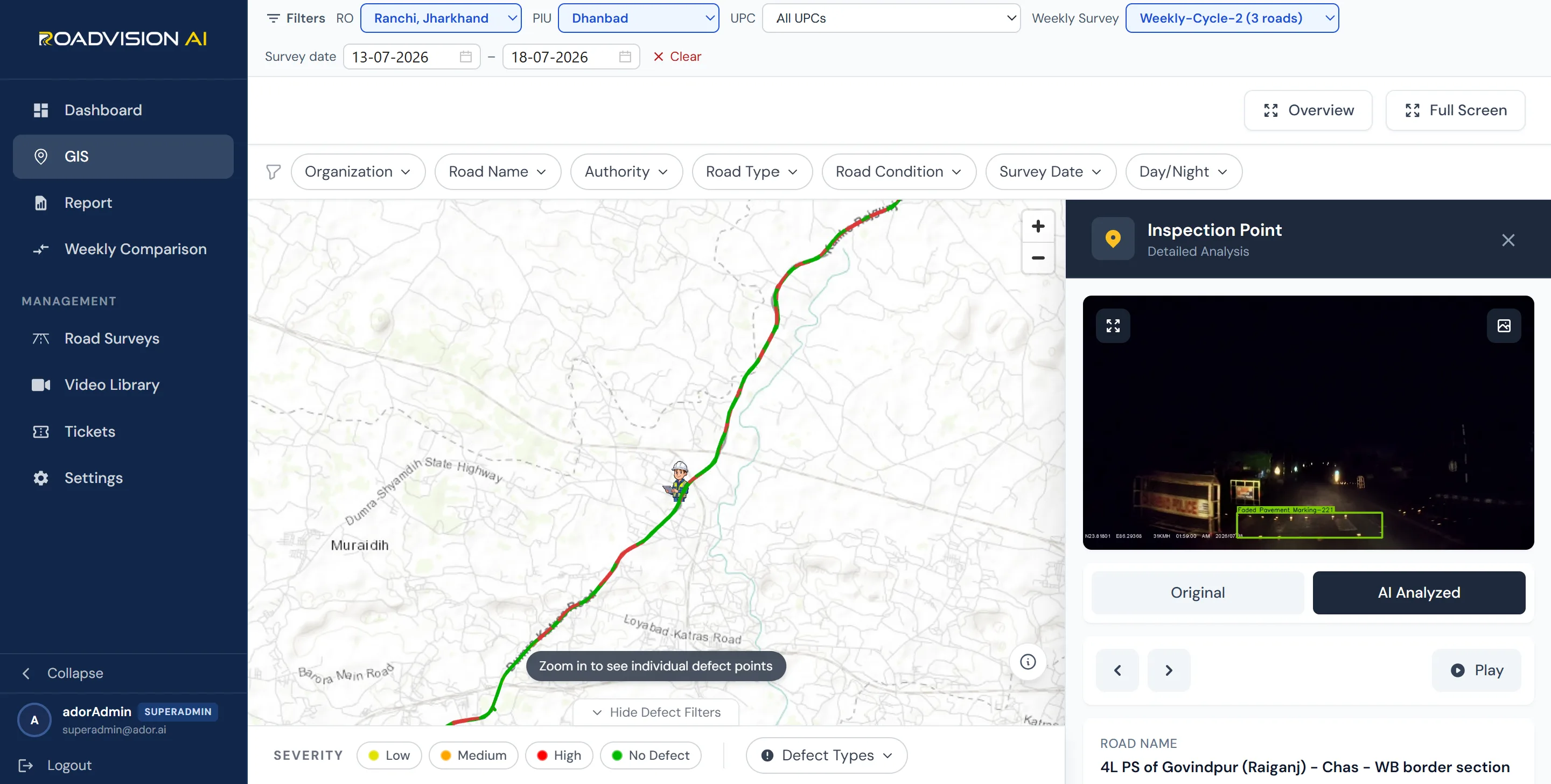Toggle Medium severity filter

point(473,755)
